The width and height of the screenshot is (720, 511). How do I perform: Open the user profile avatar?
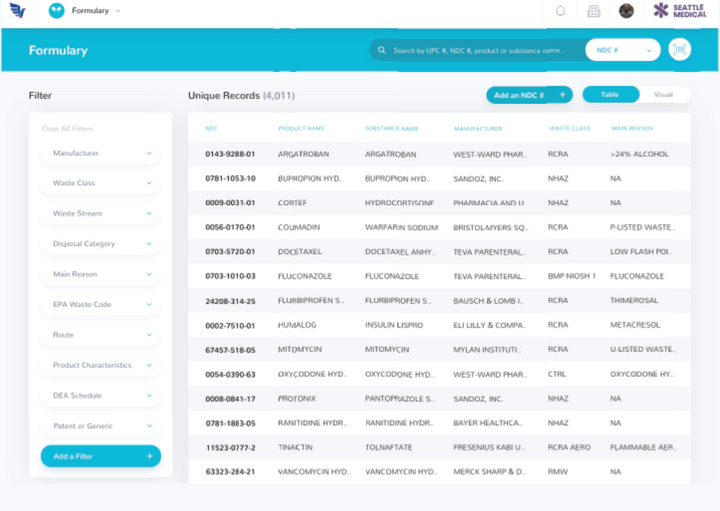(626, 11)
